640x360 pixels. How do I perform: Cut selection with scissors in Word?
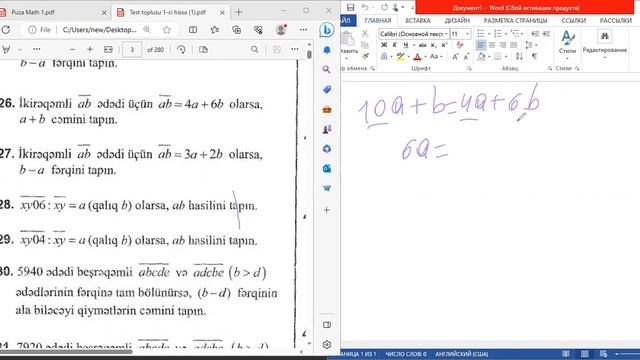365,33
